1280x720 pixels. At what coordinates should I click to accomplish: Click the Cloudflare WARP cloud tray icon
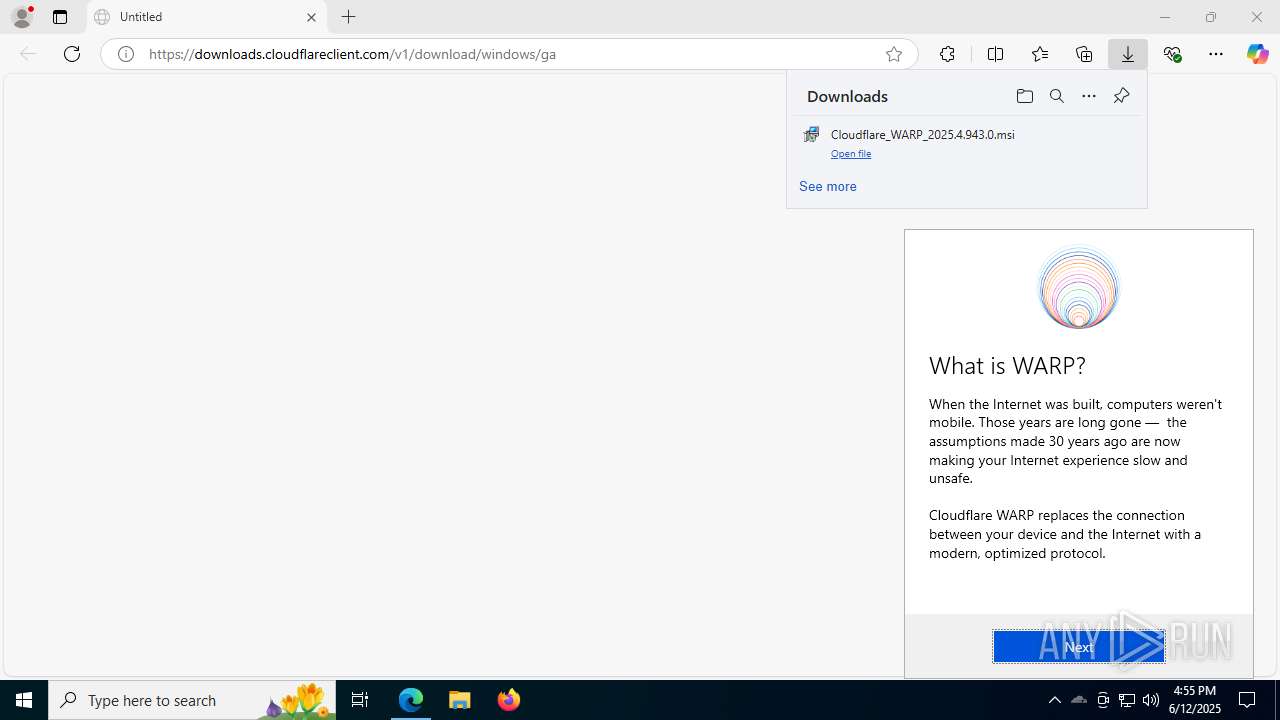tap(1079, 700)
